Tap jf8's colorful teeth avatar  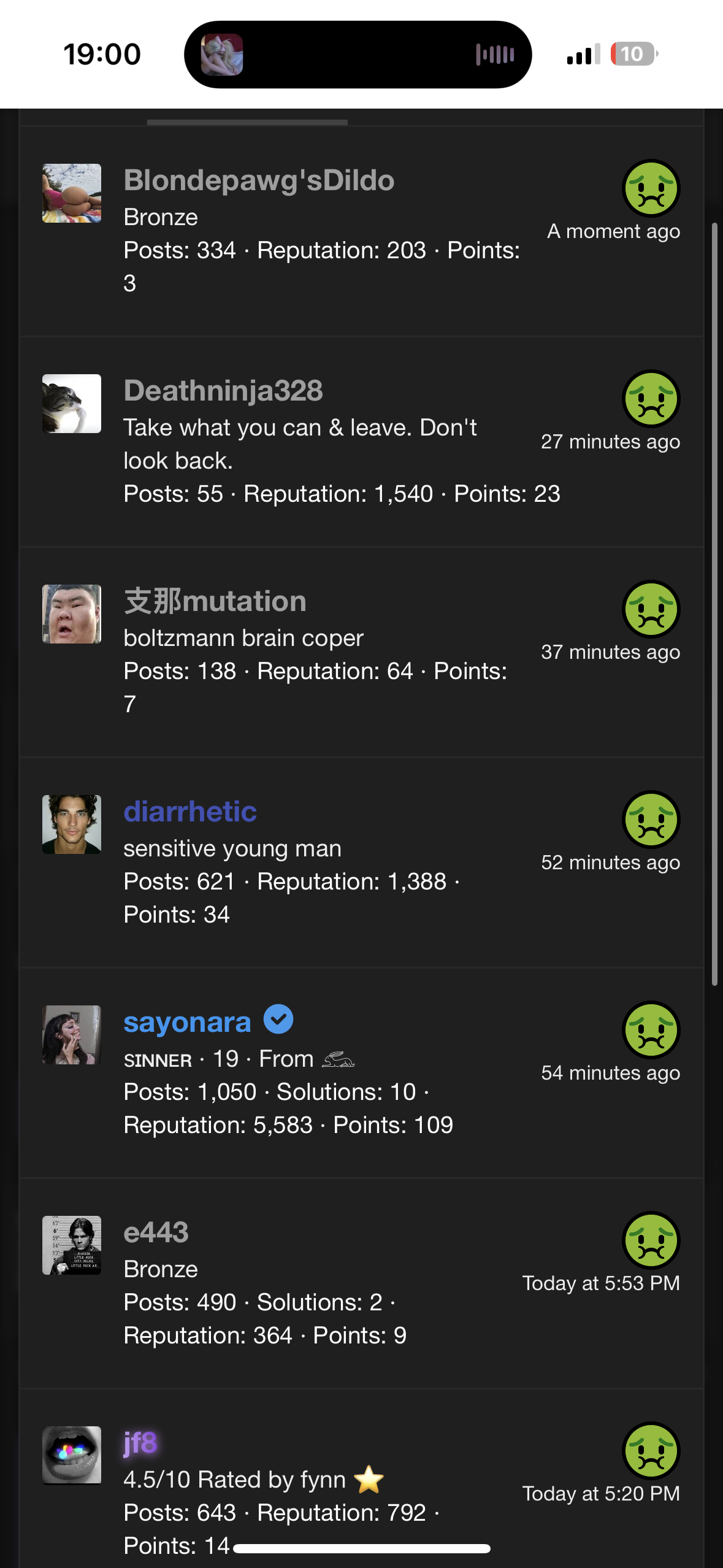point(72,1455)
